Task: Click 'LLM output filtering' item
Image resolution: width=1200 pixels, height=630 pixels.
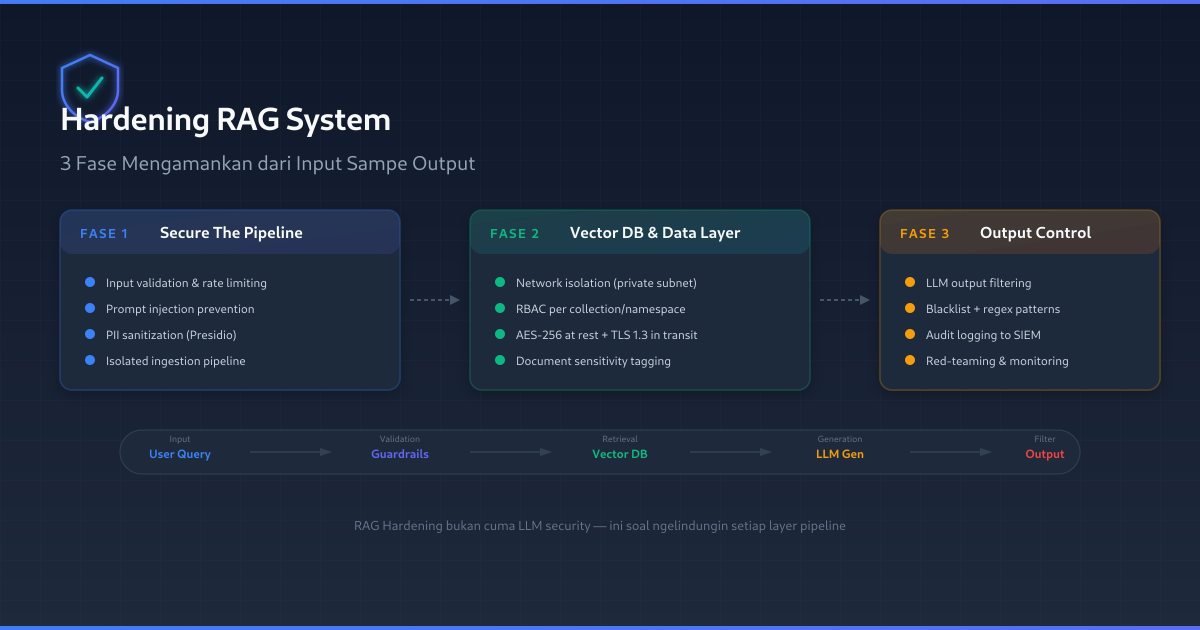Action: point(978,283)
